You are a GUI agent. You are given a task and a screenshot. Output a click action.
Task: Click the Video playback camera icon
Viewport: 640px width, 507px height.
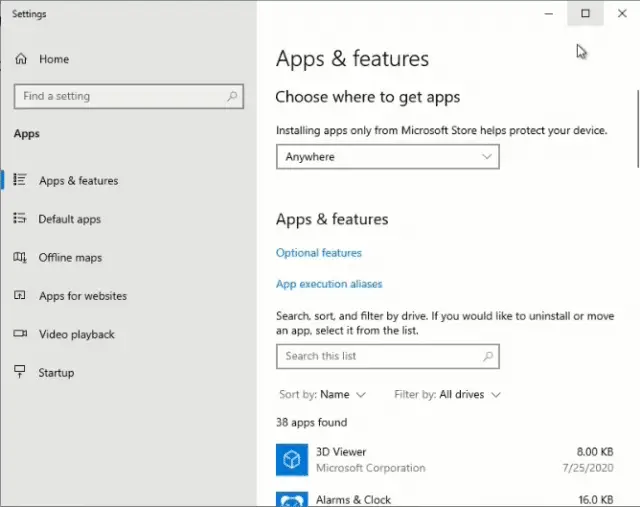[x=20, y=334]
